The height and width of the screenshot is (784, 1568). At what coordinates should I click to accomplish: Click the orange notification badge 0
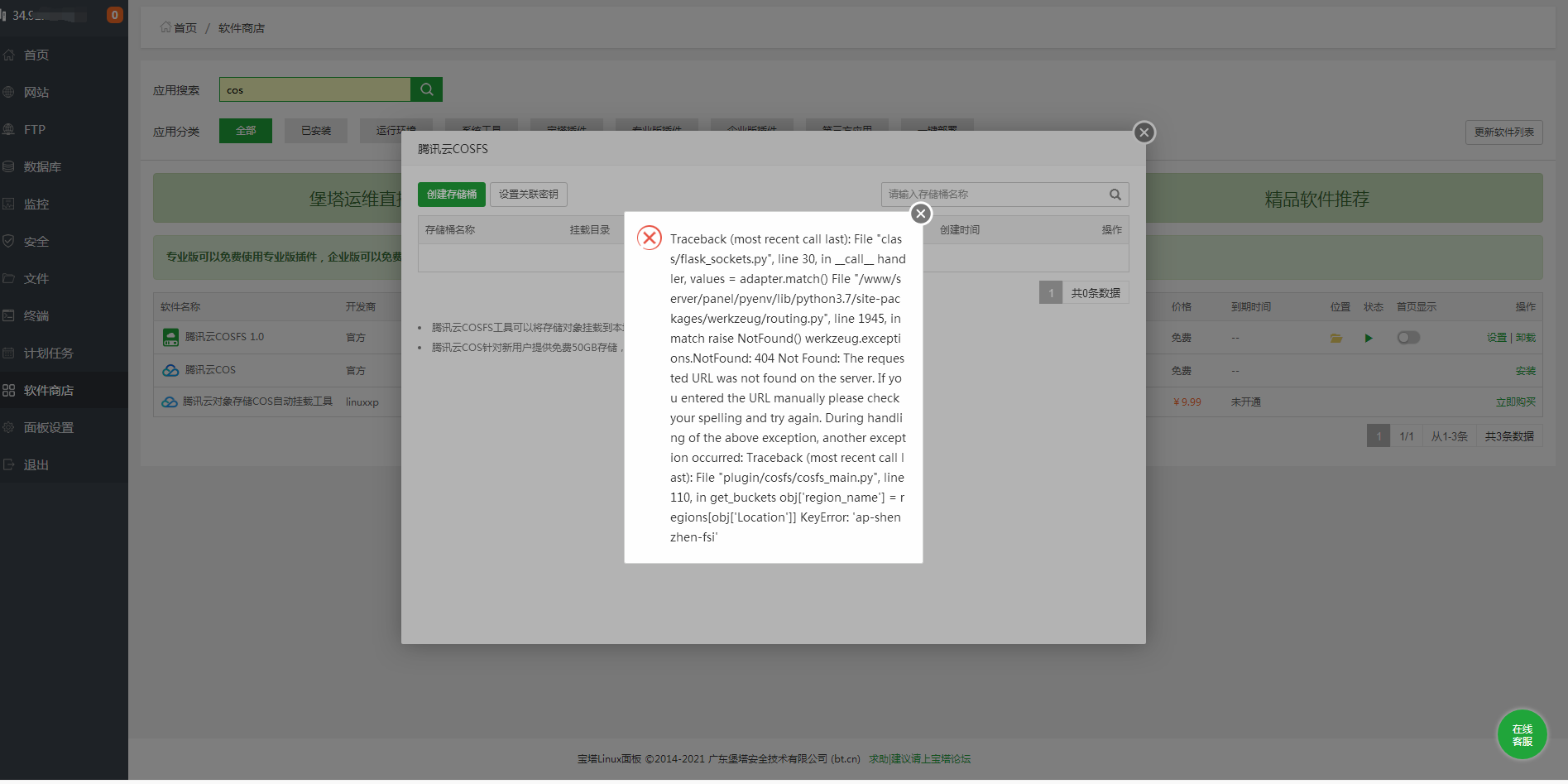click(115, 15)
